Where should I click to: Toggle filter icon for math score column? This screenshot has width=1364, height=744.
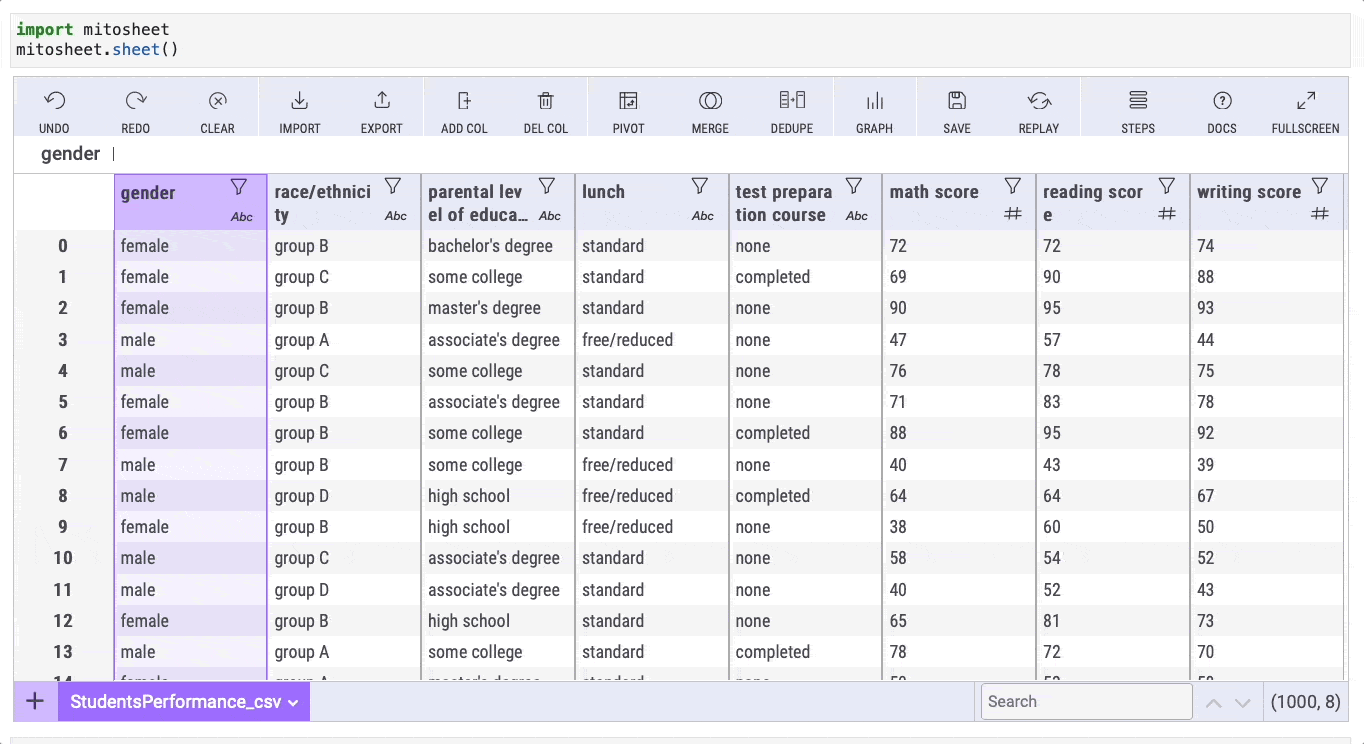[x=1012, y=187]
